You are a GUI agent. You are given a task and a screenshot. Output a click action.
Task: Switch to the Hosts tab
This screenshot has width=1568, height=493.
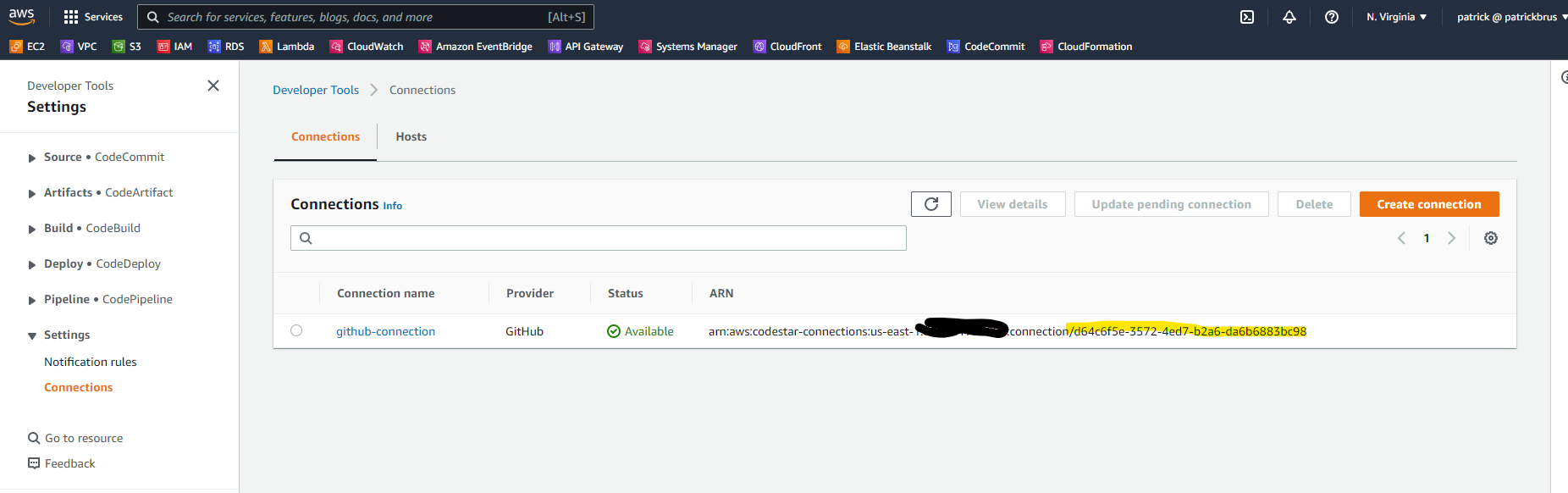pyautogui.click(x=411, y=136)
